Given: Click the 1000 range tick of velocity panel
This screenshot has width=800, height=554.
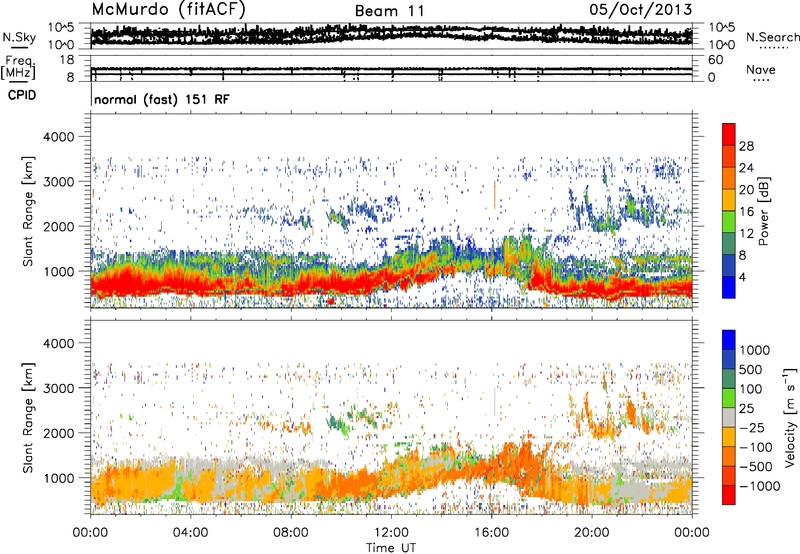Looking at the screenshot, I should click(x=58, y=478).
